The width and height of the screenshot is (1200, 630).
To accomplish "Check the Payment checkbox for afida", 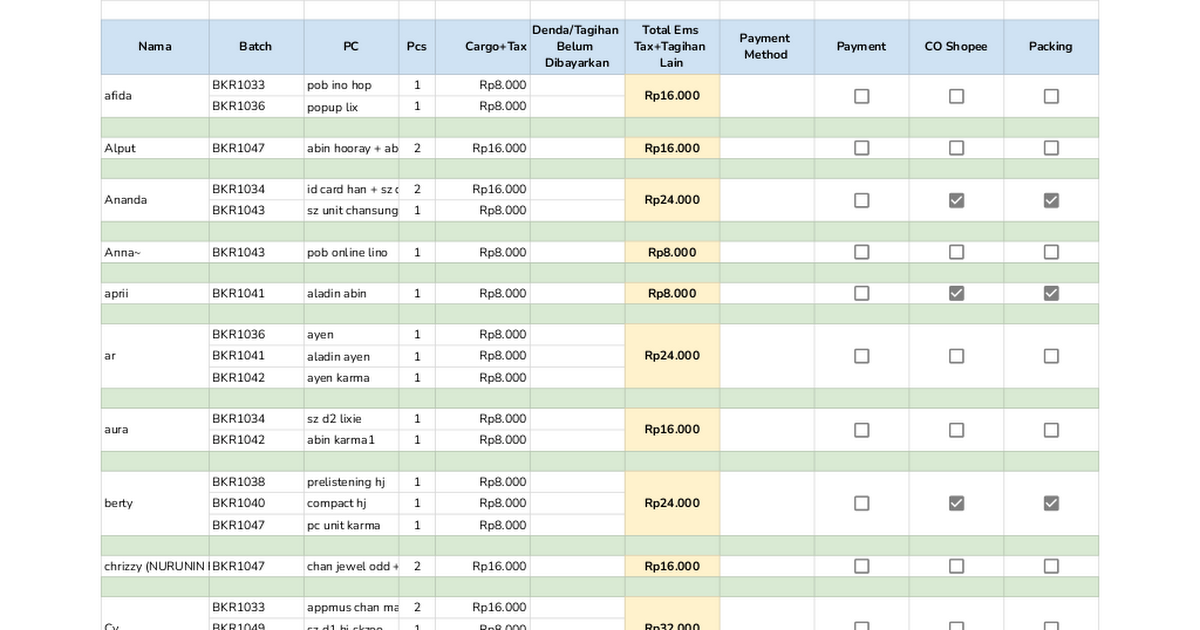I will pyautogui.click(x=861, y=96).
